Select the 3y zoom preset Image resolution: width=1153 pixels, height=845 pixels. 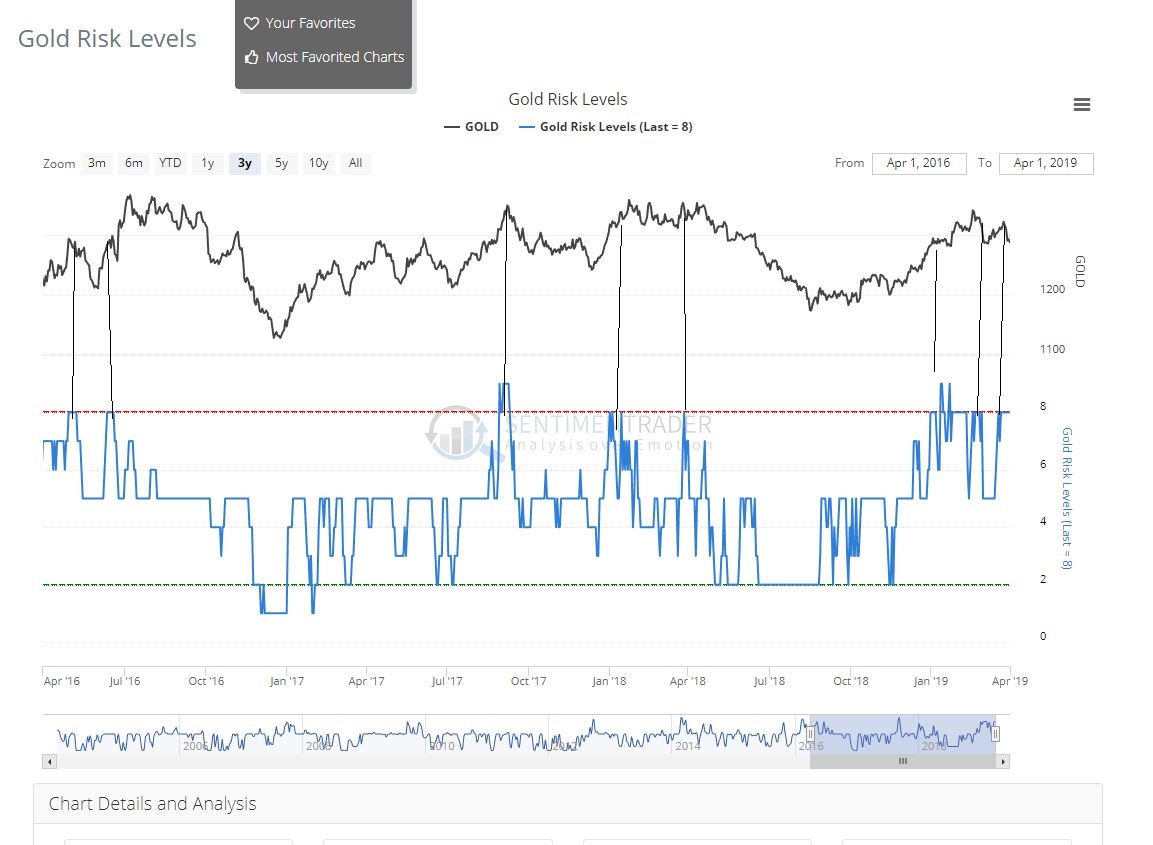(x=244, y=163)
